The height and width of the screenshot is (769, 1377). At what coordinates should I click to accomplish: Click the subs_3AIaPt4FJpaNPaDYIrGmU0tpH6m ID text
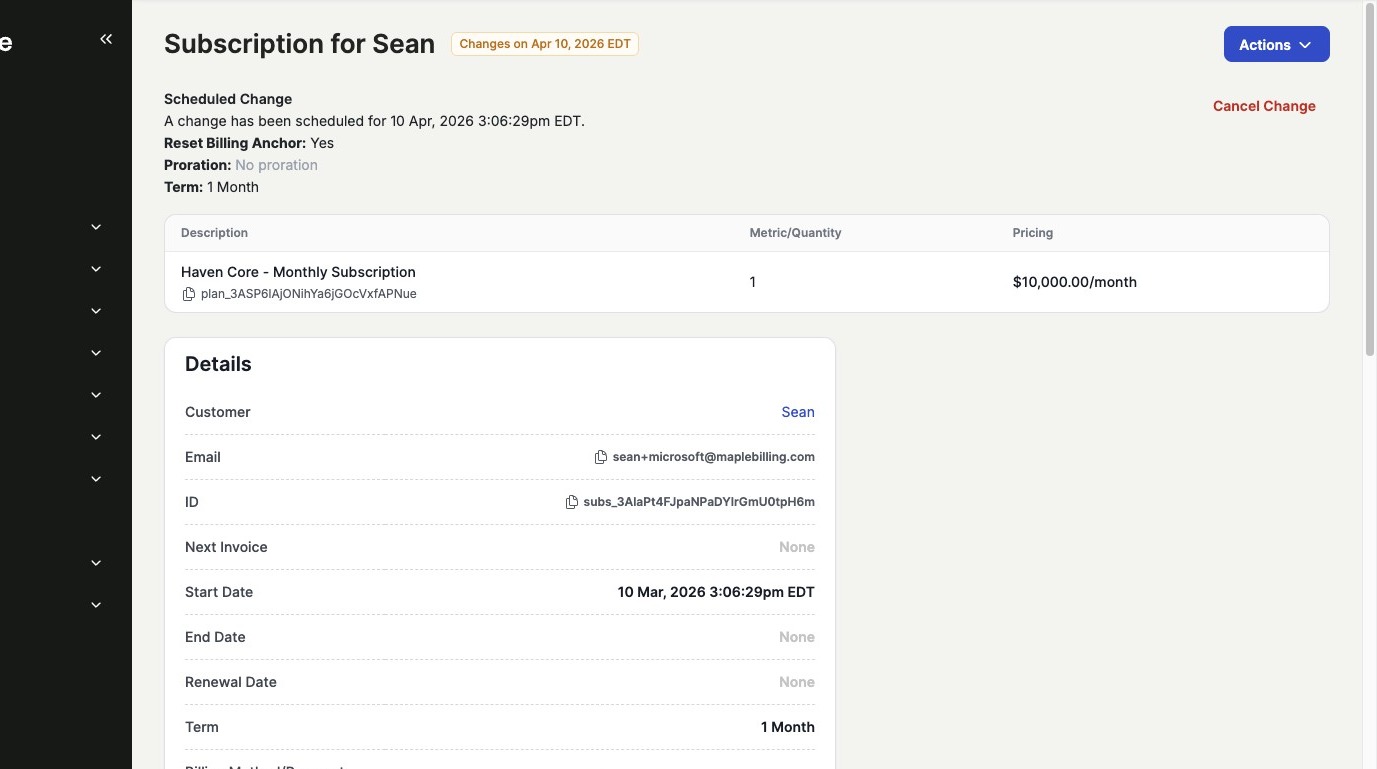pos(698,502)
